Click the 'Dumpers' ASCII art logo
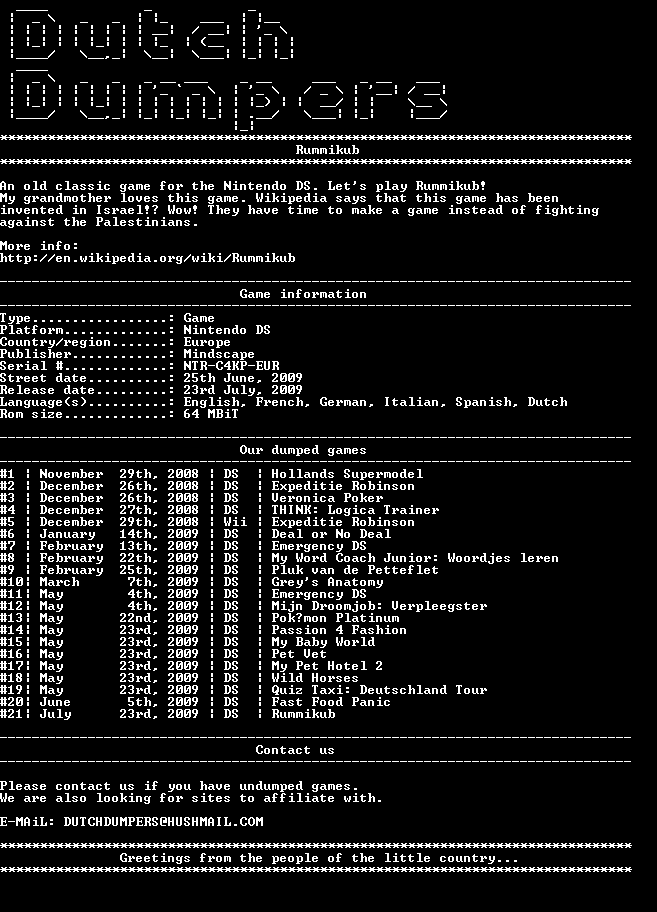The image size is (657, 912). (229, 99)
